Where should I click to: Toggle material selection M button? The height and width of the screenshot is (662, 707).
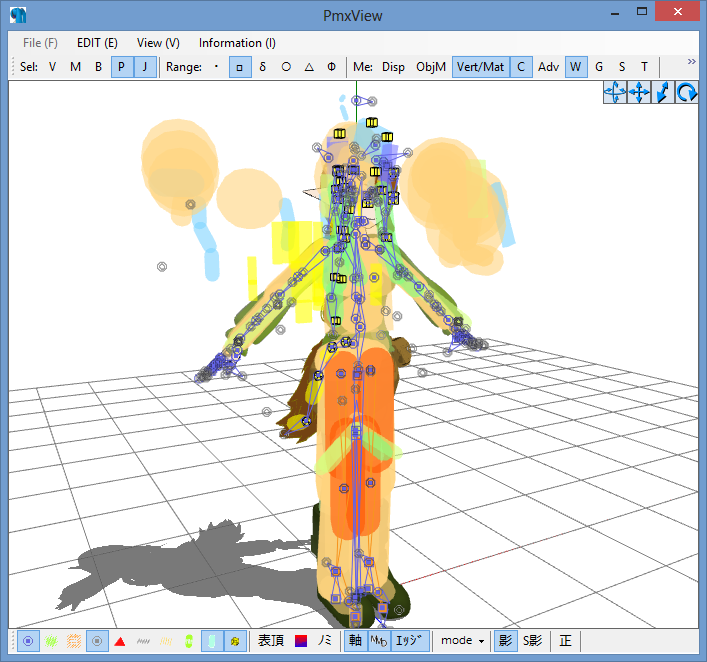point(75,67)
